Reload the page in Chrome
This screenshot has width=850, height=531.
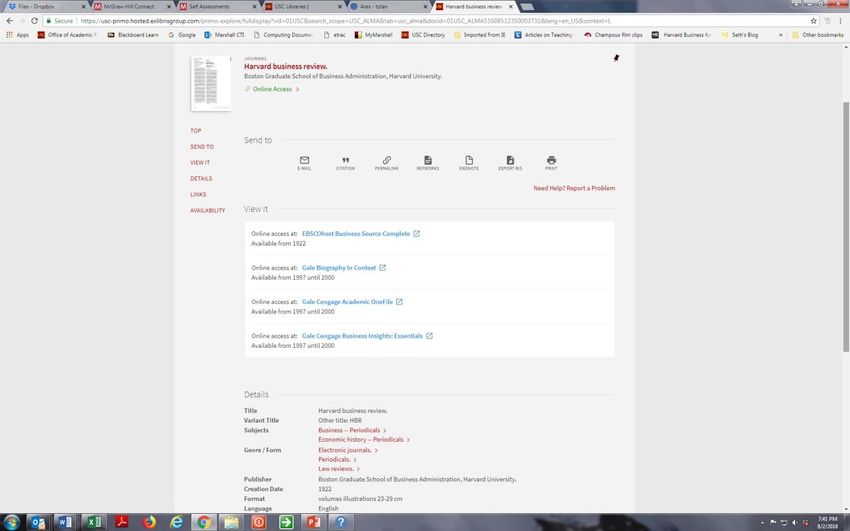point(34,21)
